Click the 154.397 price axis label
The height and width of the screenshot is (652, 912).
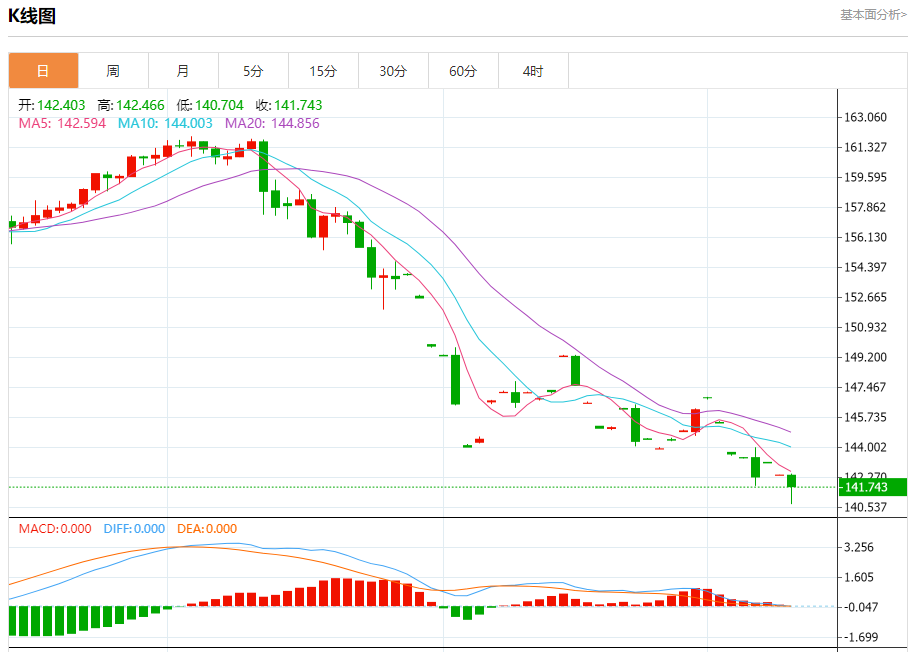pos(865,268)
